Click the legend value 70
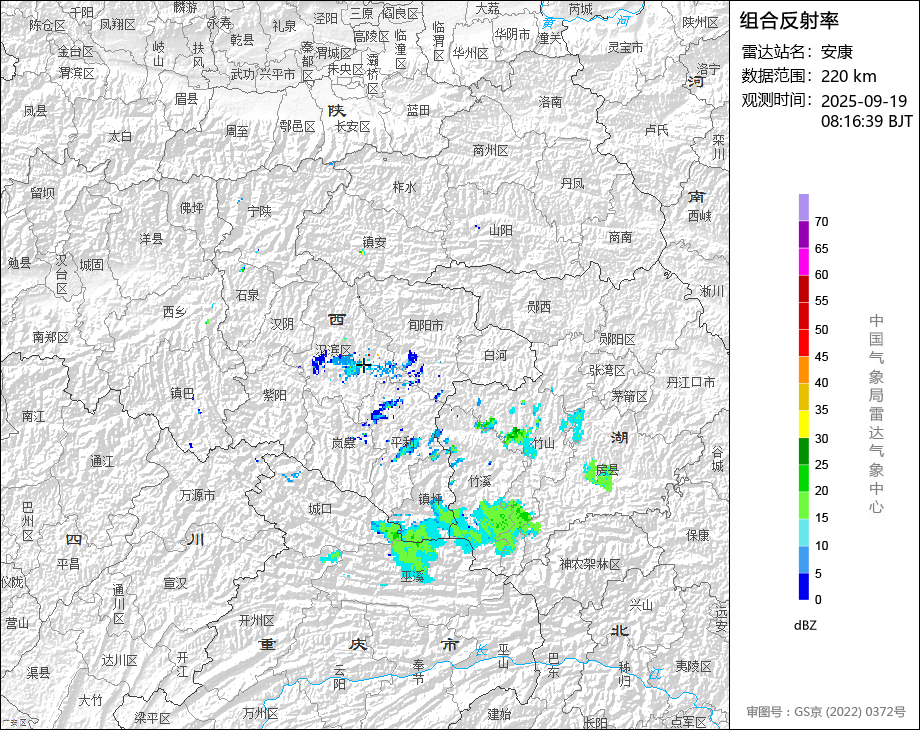The image size is (920, 730). pyautogui.click(x=821, y=222)
